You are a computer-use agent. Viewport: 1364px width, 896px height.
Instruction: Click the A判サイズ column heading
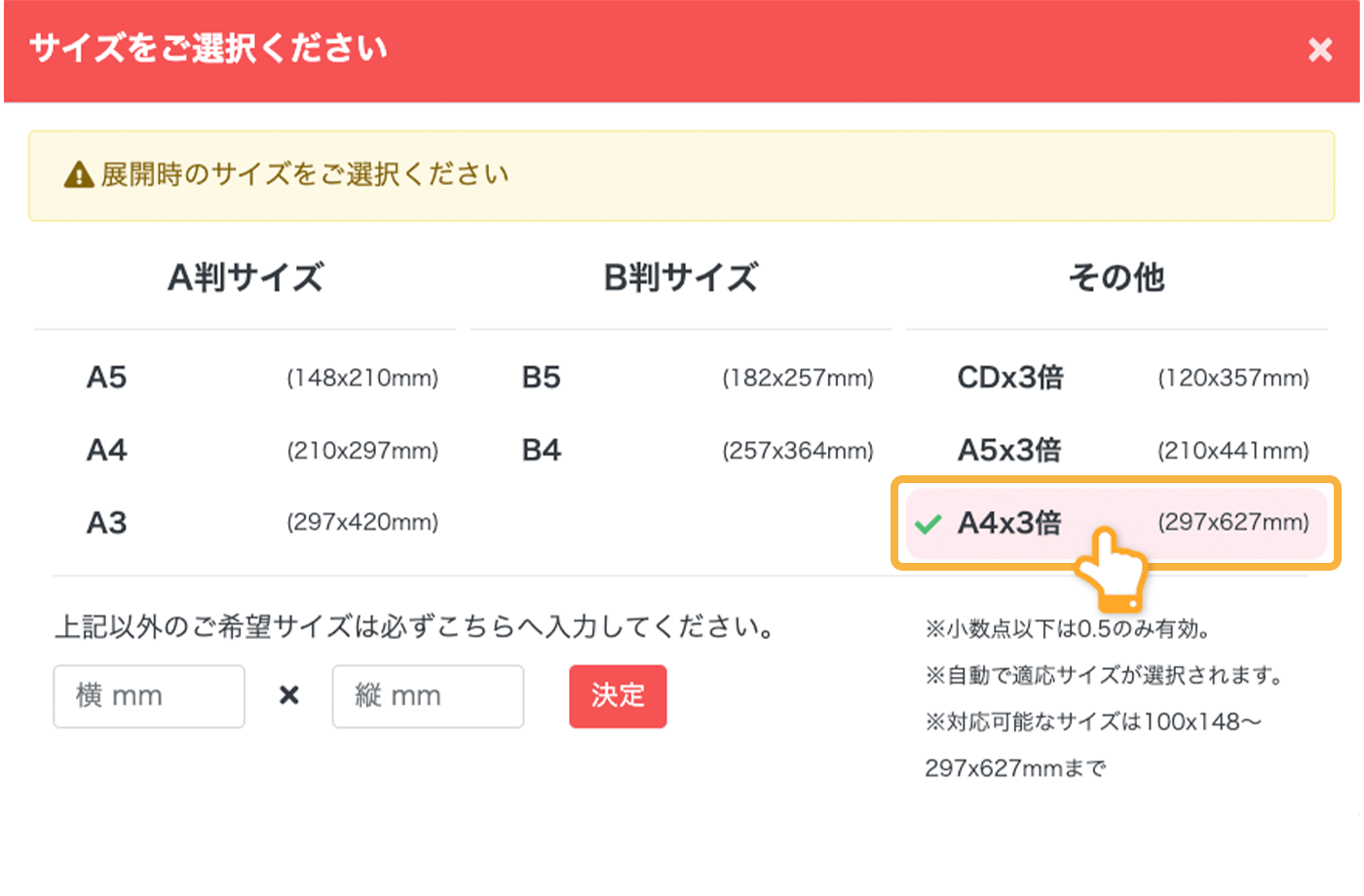(246, 279)
